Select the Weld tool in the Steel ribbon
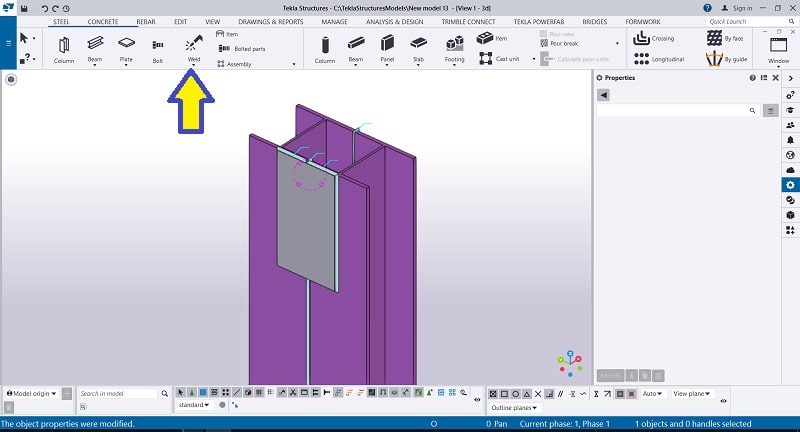Image resolution: width=800 pixels, height=432 pixels. click(x=193, y=45)
